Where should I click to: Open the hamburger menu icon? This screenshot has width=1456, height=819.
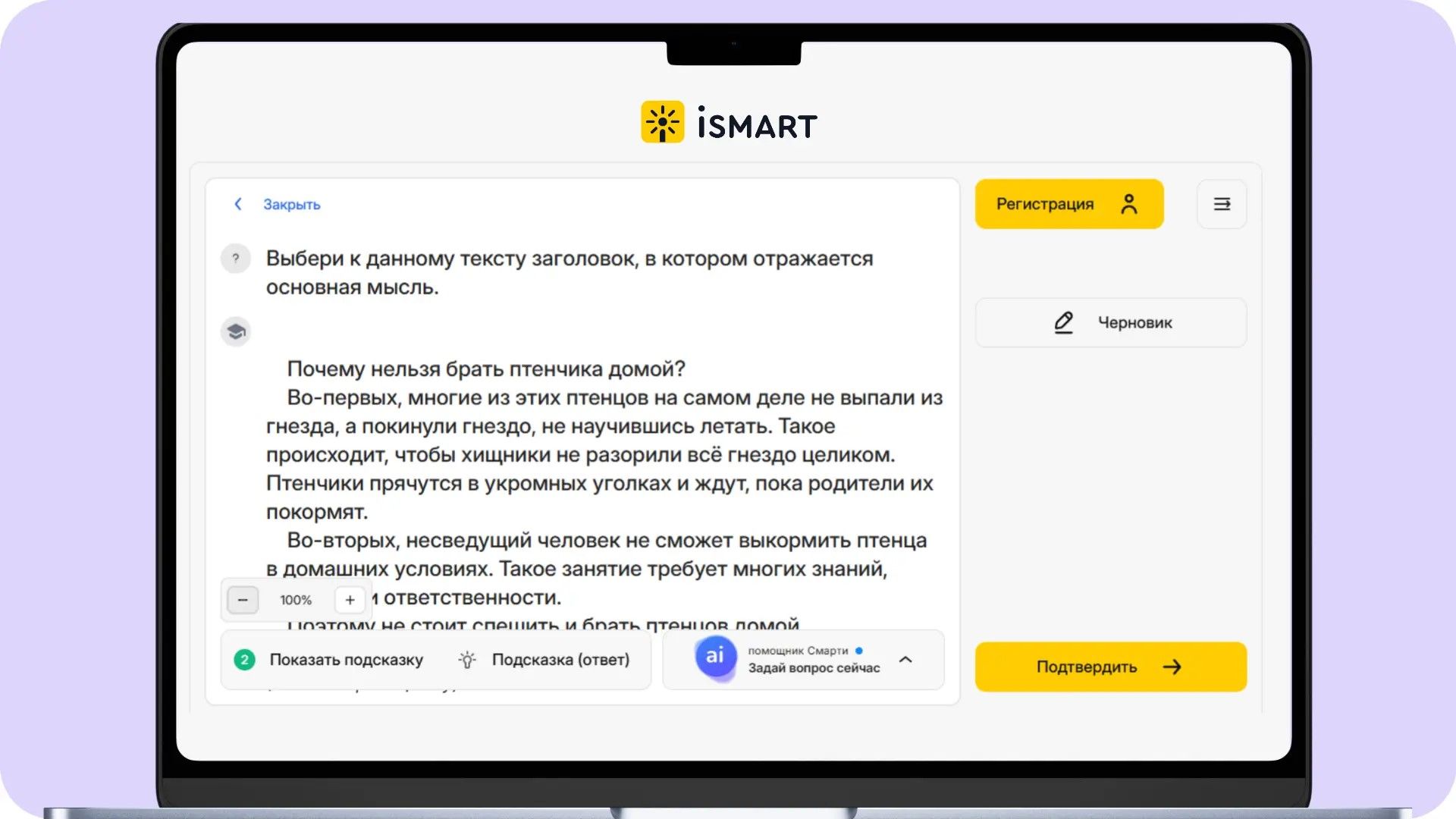(1222, 204)
